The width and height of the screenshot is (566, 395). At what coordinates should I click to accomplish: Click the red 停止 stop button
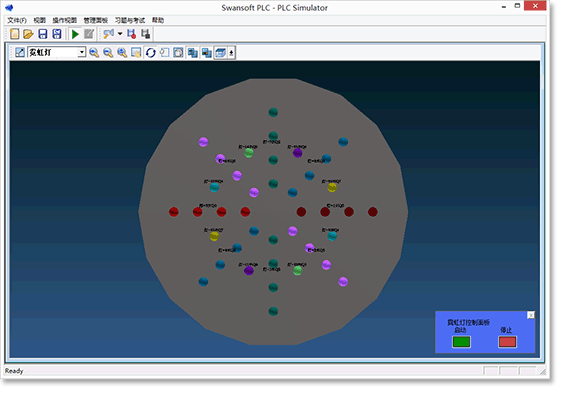click(x=507, y=342)
